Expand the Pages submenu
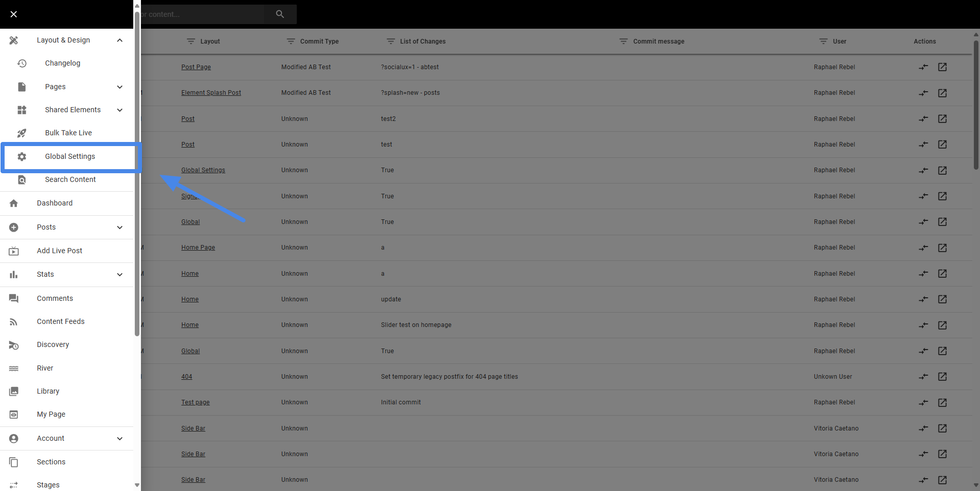Screen dimensions: 980x491 [120, 87]
